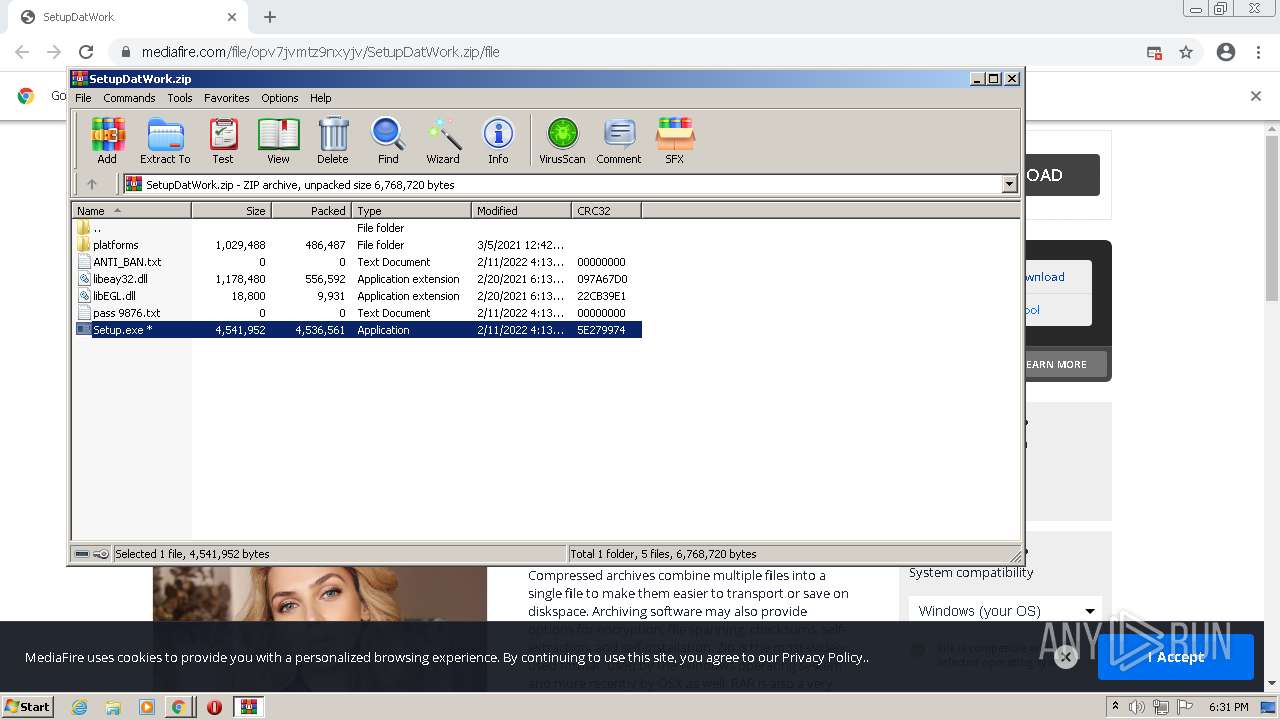
Task: Open the Windows (your OS) dropdown
Action: click(1005, 611)
